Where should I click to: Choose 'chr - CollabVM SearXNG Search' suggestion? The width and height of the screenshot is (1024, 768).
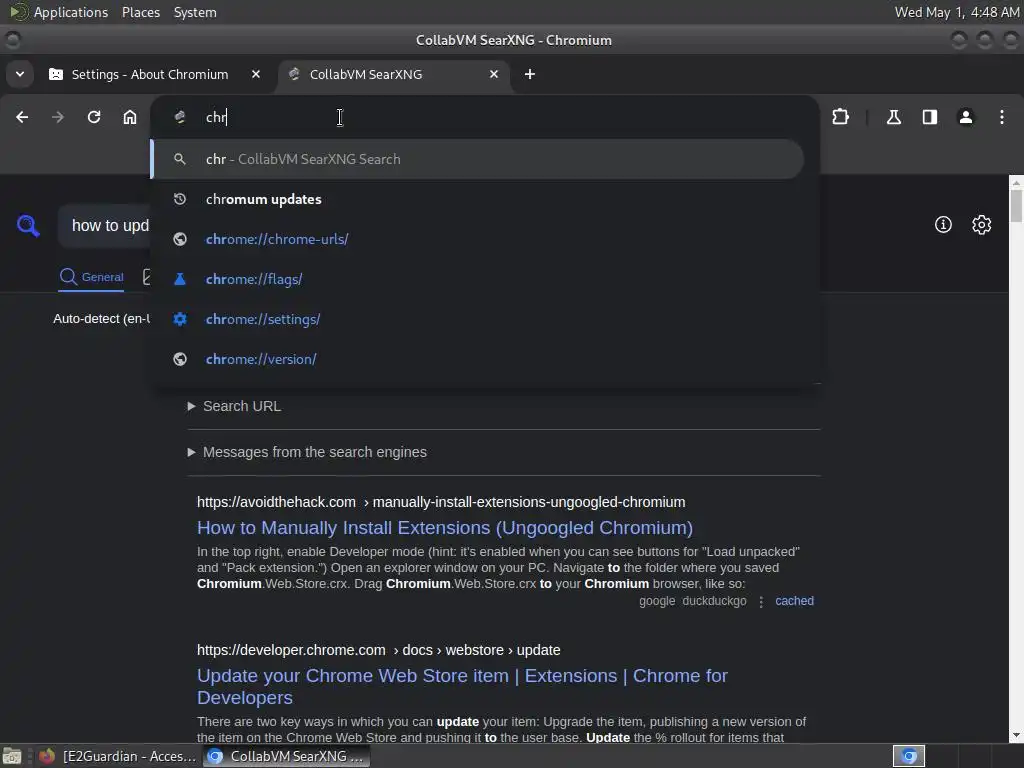point(477,159)
